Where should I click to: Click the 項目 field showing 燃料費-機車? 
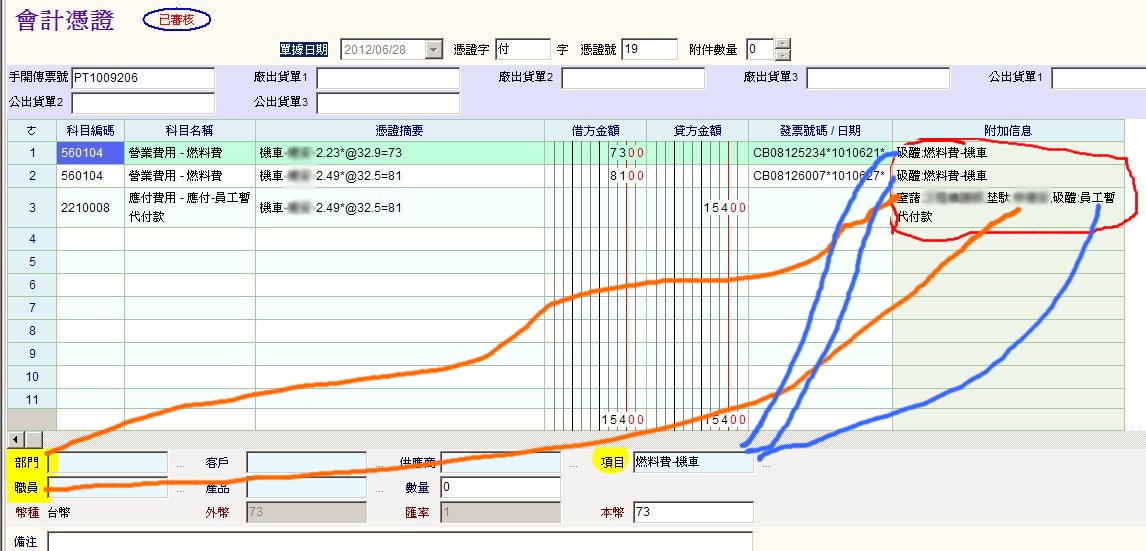692,462
